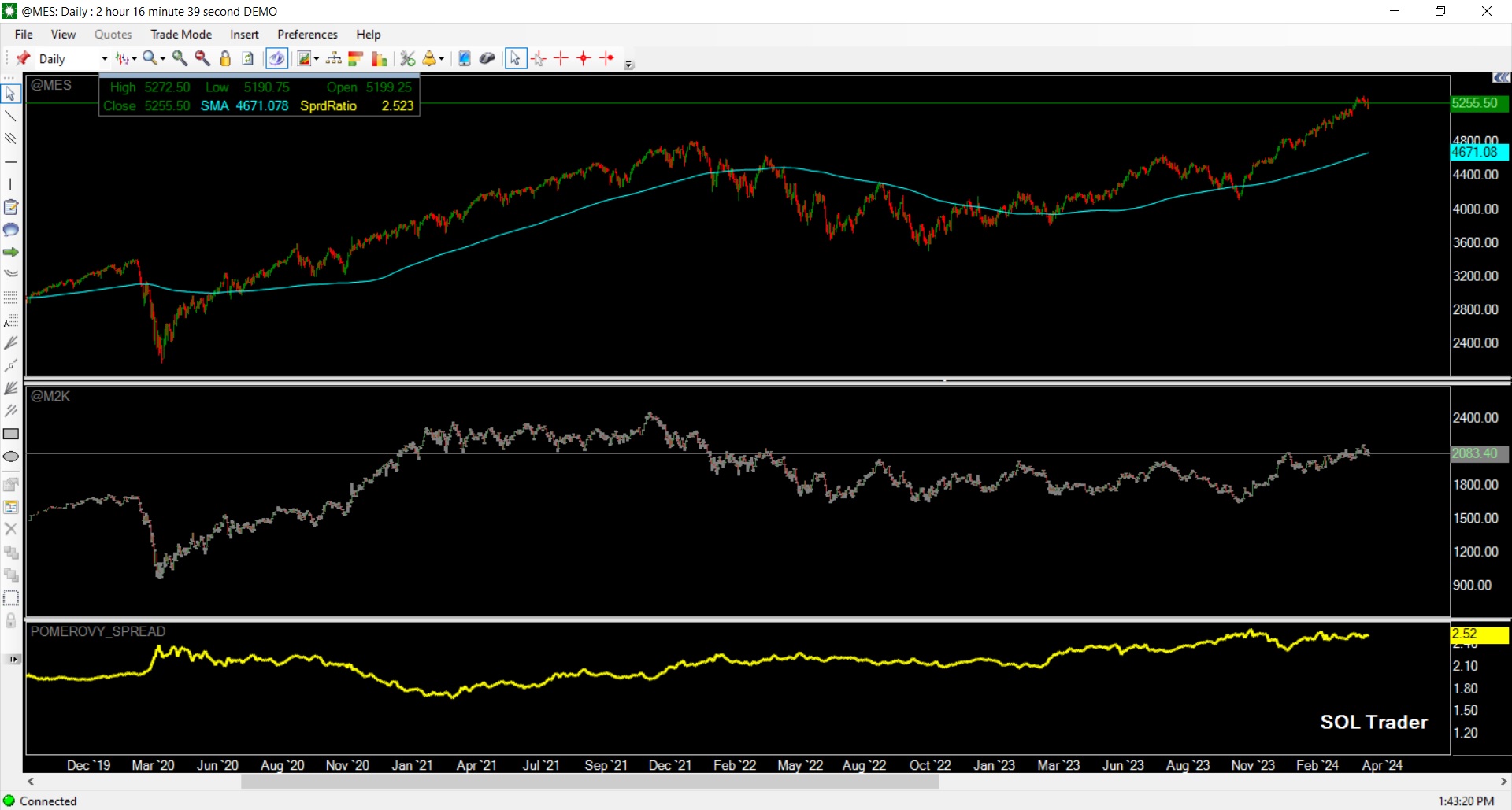The width and height of the screenshot is (1512, 810).
Task: Toggle the drawing lock padlock in sidebar
Action: (11, 620)
